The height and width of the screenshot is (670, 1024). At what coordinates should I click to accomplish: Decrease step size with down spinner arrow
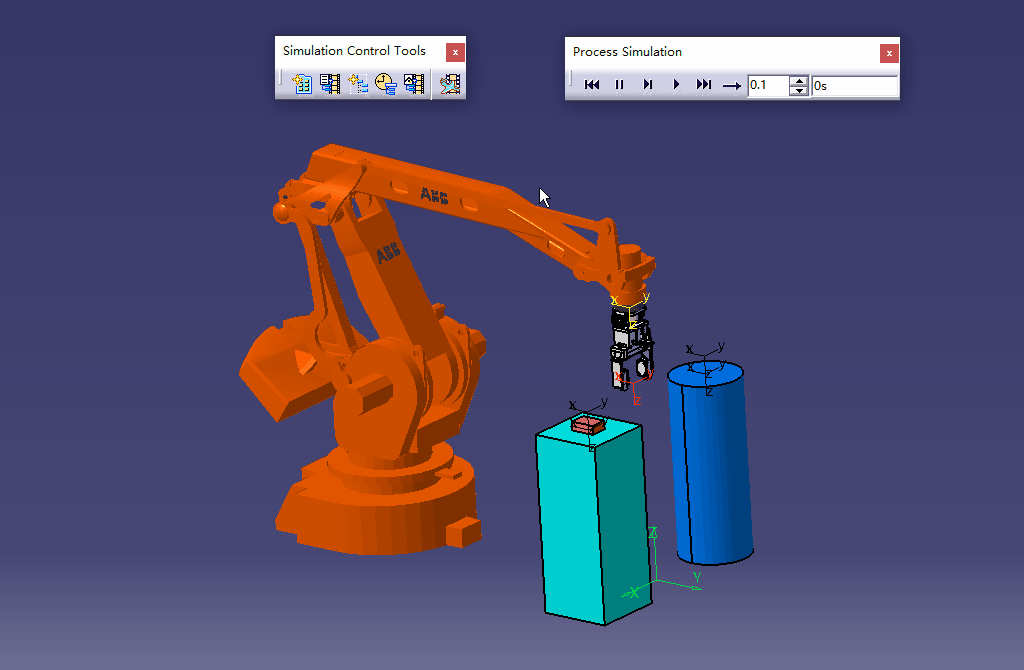pos(798,91)
